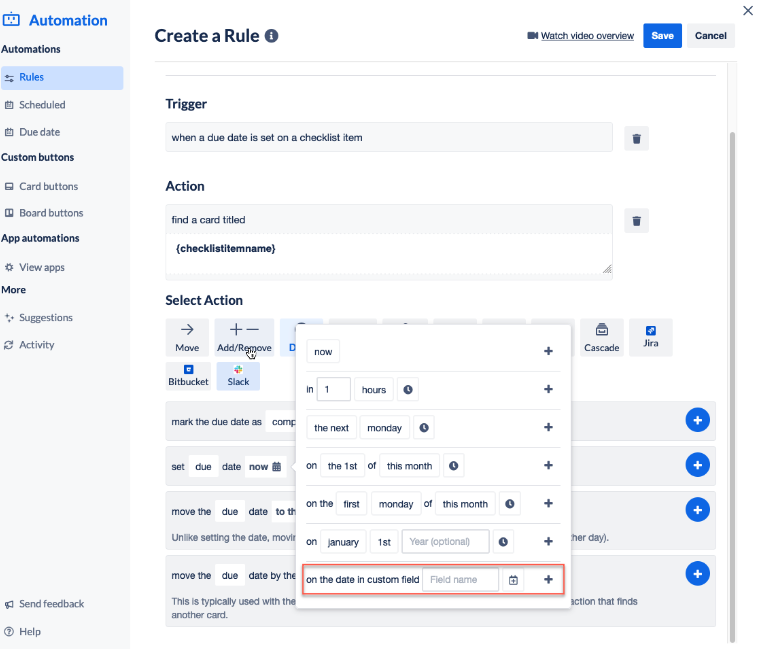Change 'monday' in the first monday row
This screenshot has width=759, height=649.
tap(396, 504)
